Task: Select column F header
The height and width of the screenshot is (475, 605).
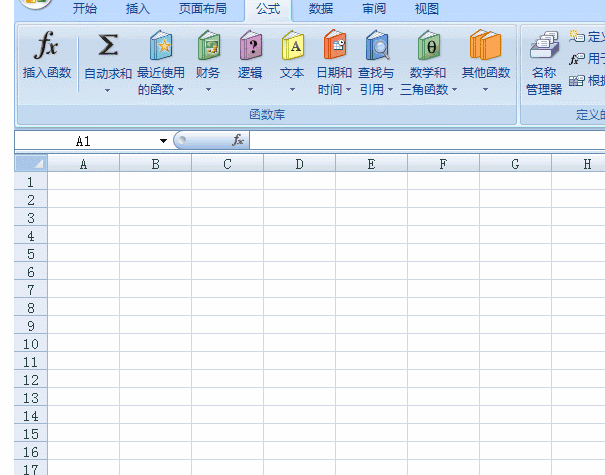Action: (x=443, y=163)
